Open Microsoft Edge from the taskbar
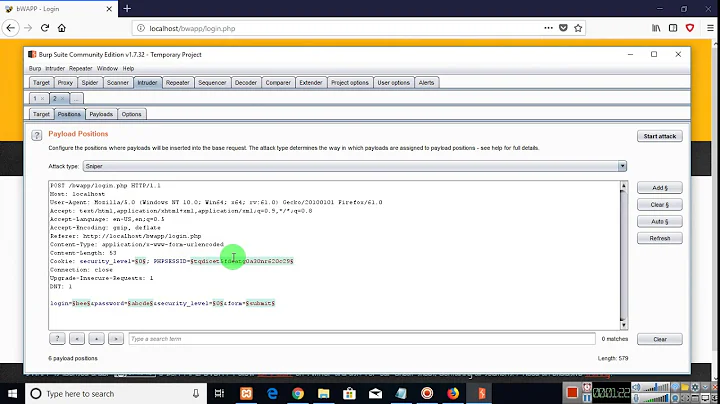720x404 pixels. tap(272, 393)
